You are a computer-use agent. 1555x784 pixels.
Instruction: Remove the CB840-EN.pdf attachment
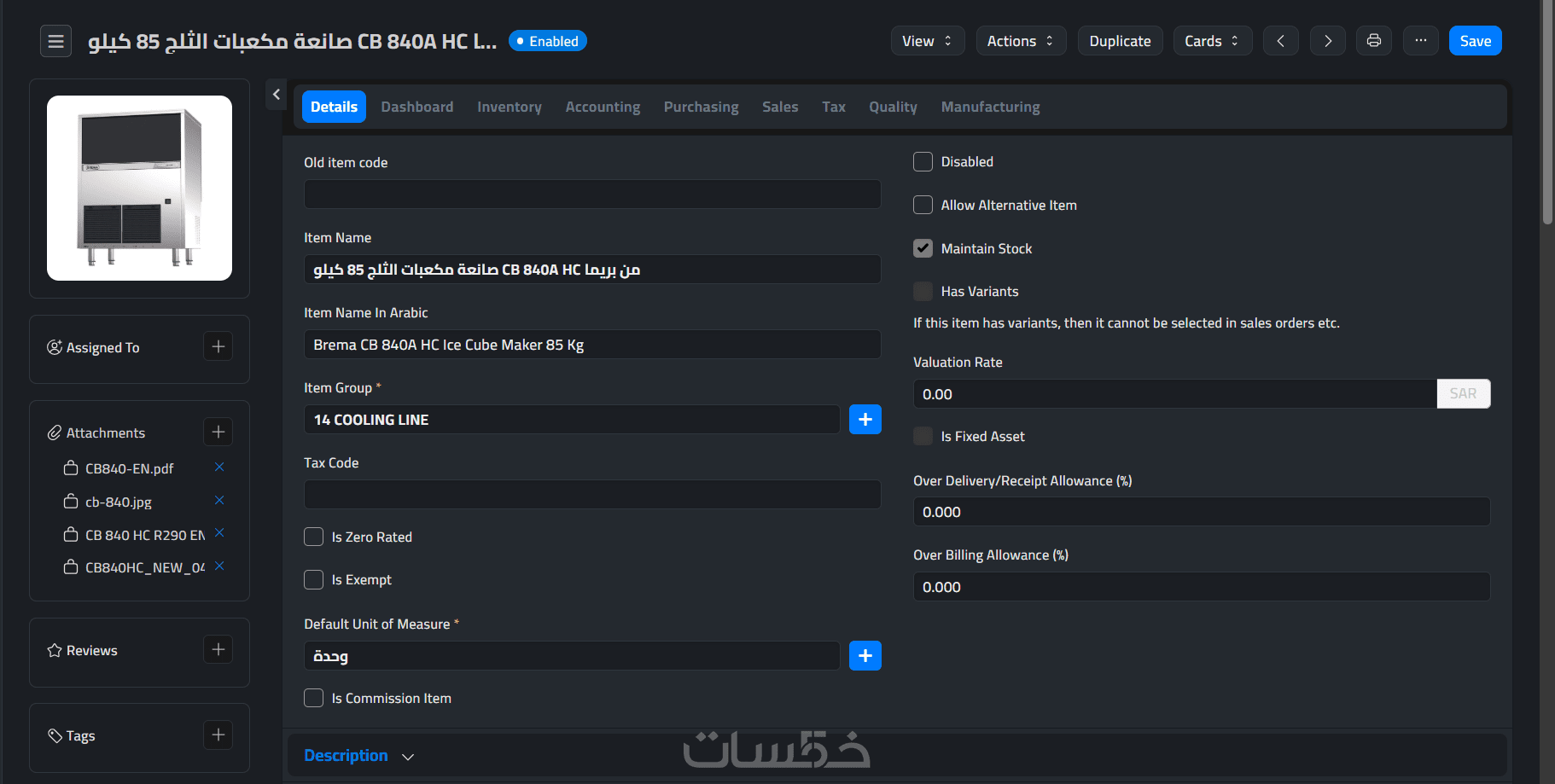[x=219, y=467]
